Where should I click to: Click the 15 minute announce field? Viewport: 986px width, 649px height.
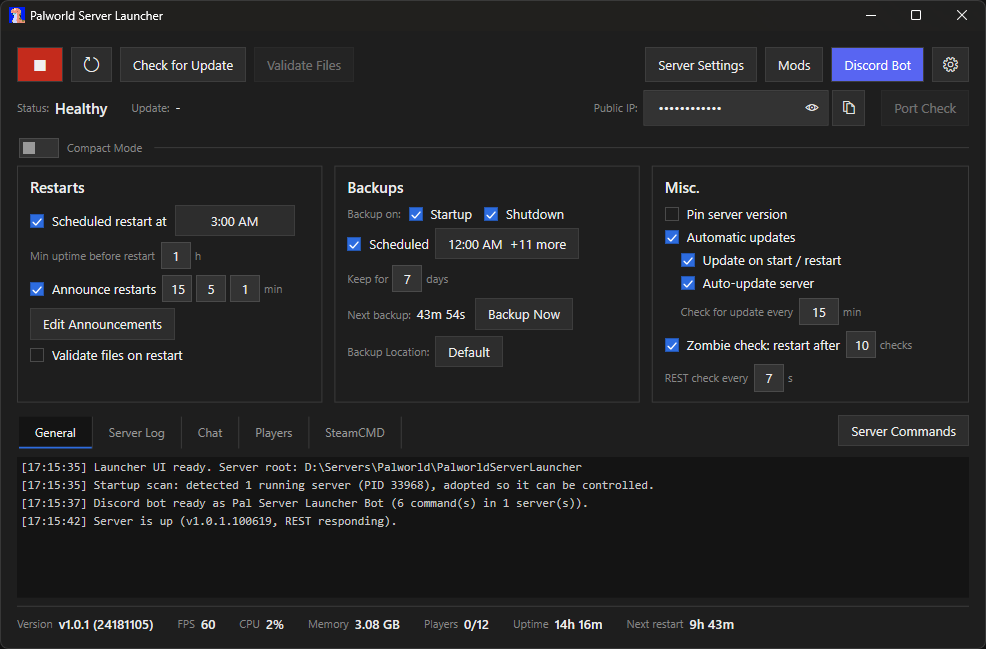pyautogui.click(x=178, y=289)
